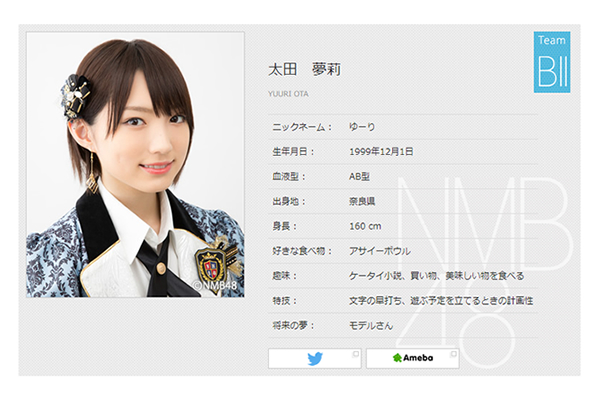The image size is (600, 400).
Task: Click the nickname label ニックネーム
Action: point(302,127)
